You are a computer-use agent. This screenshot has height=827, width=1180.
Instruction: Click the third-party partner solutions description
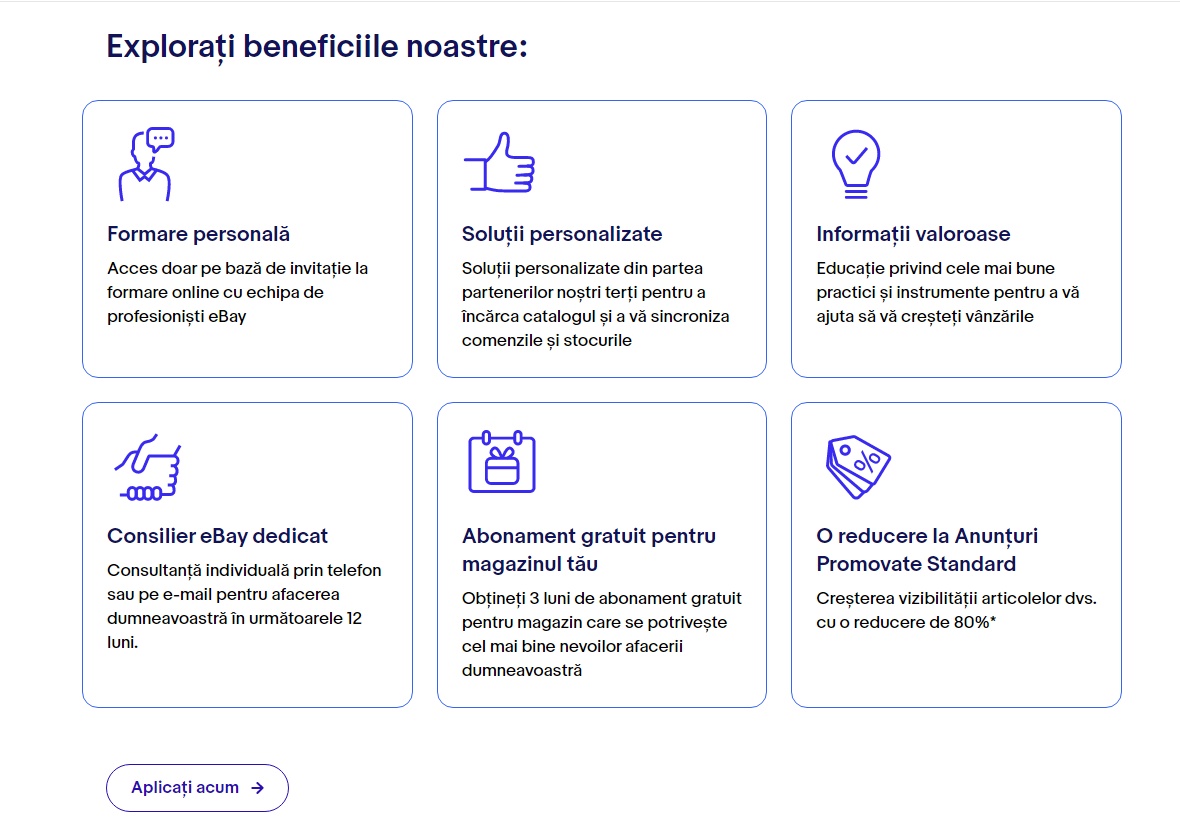pos(595,304)
